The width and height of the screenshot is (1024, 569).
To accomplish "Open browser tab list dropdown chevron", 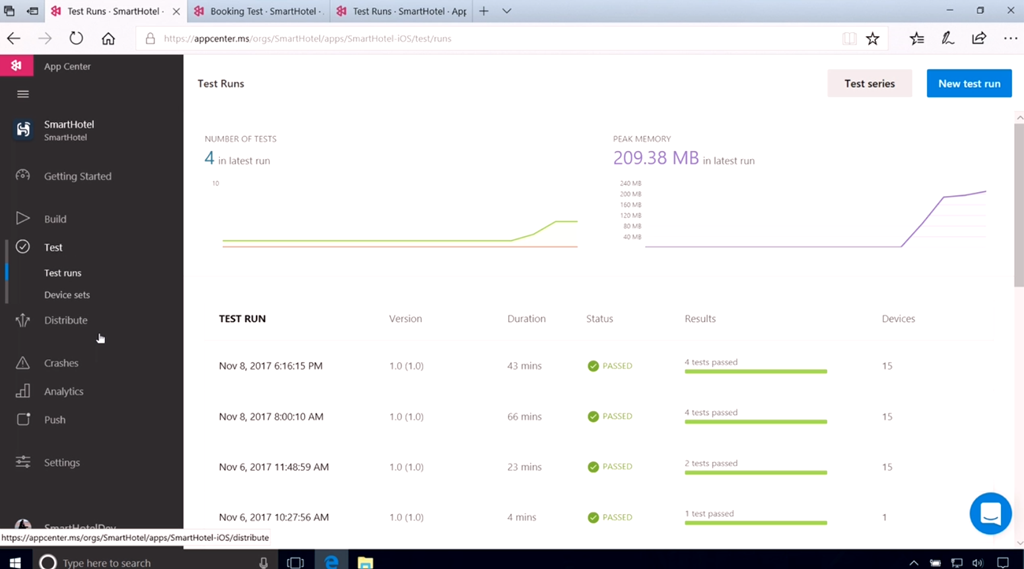I will click(507, 11).
